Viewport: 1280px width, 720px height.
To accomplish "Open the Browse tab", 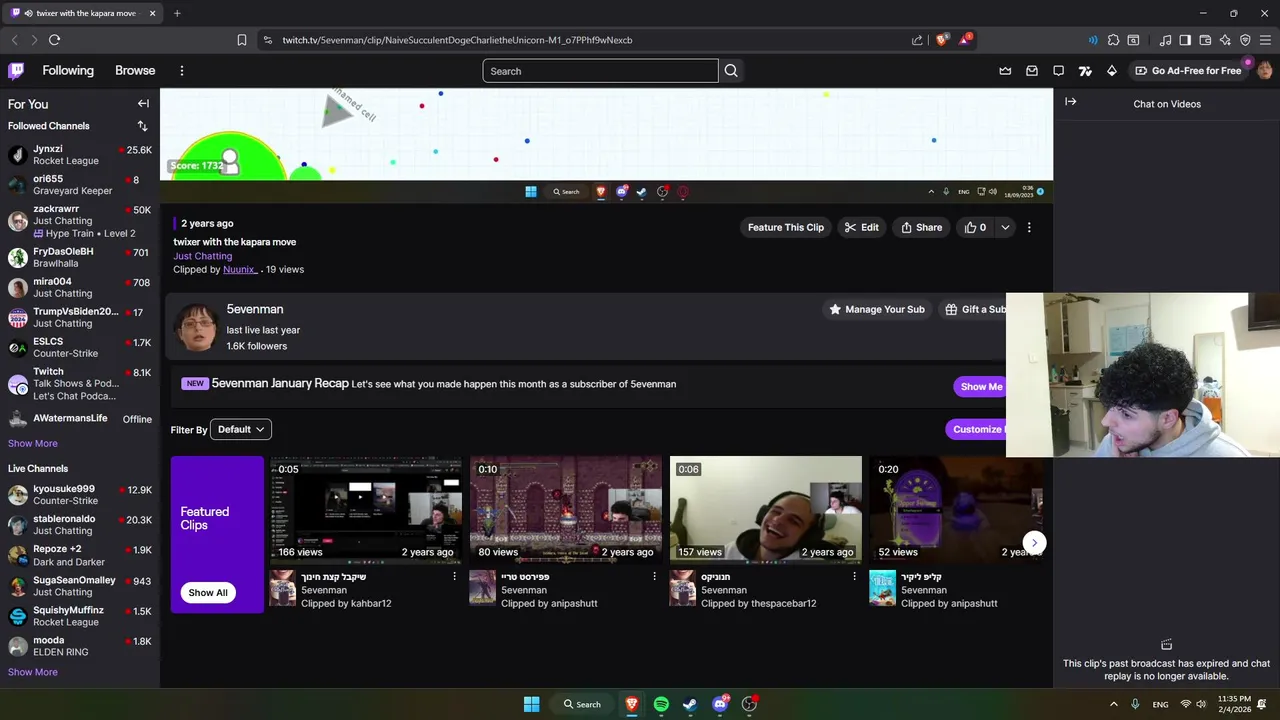I will pos(135,71).
